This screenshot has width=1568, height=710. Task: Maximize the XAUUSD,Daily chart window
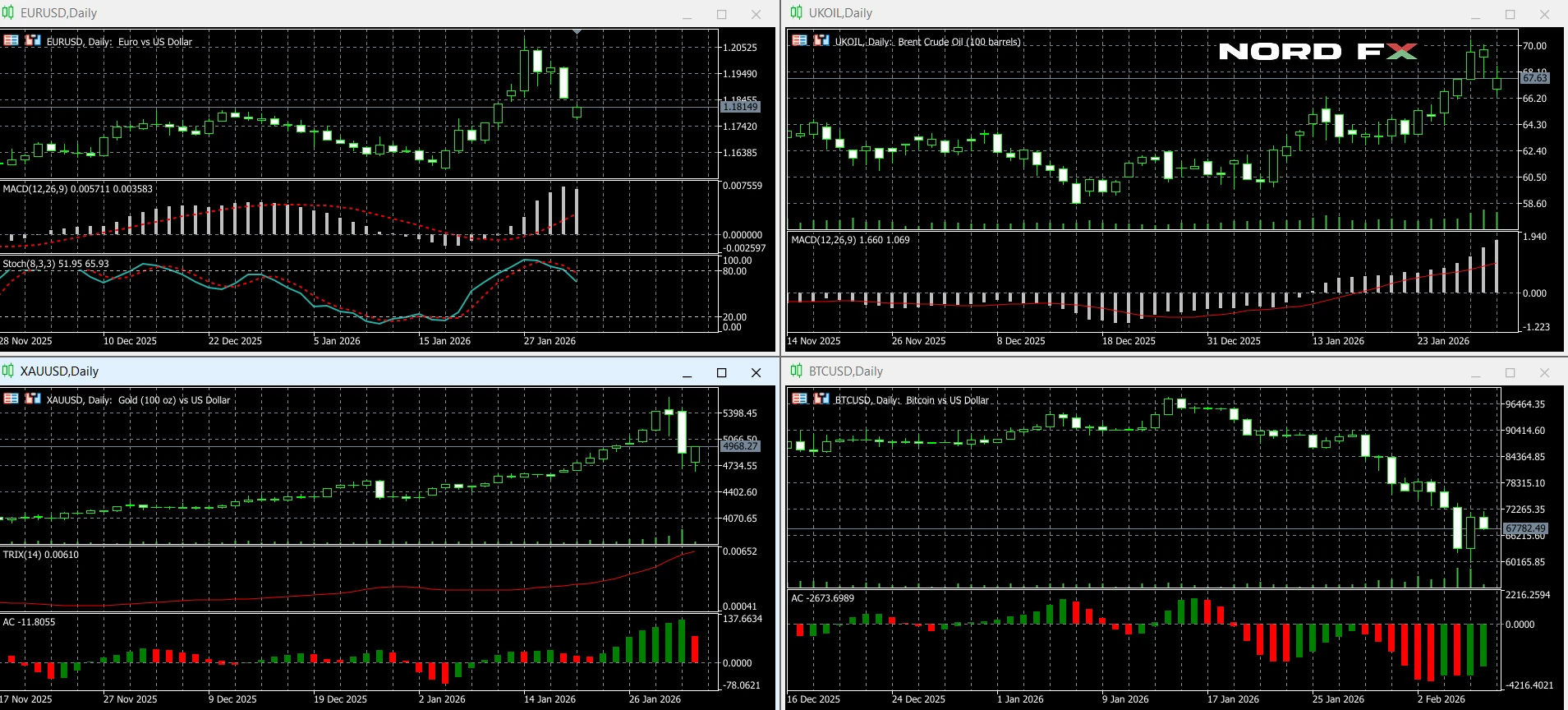(x=721, y=373)
